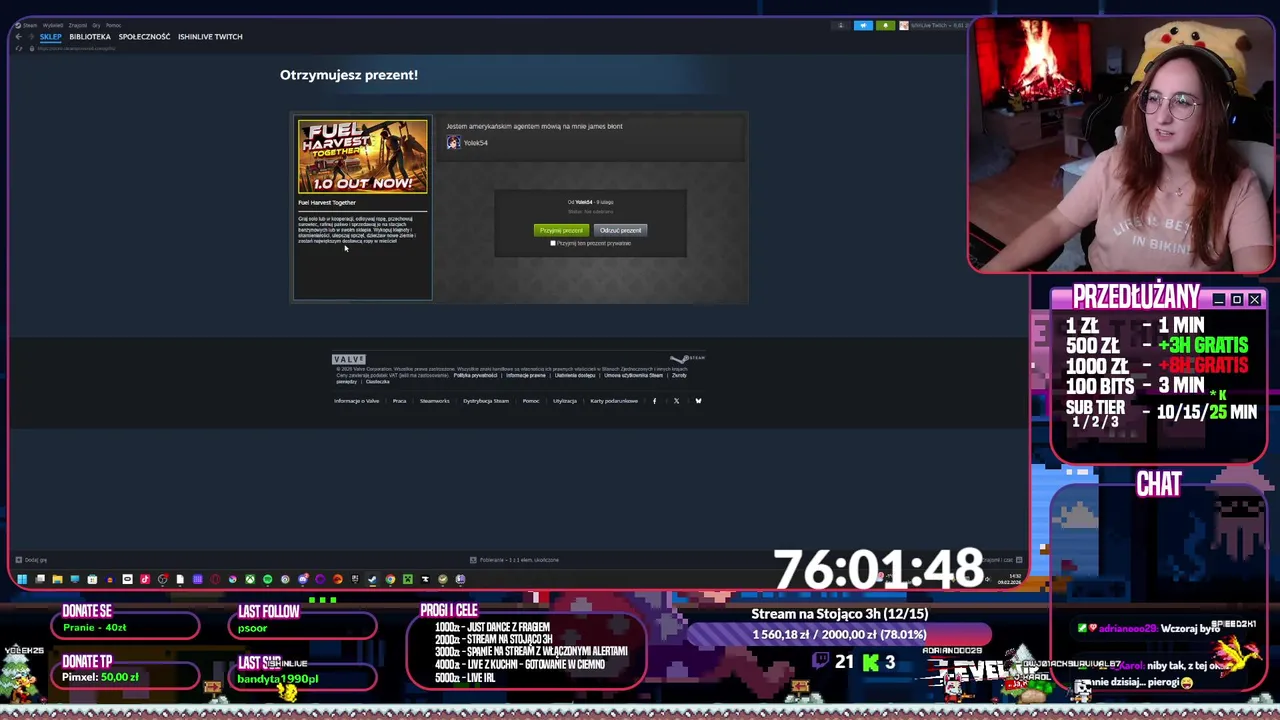Viewport: 1280px width, 720px height.
Task: Switch to the Steam taskbar icon
Action: 372,579
